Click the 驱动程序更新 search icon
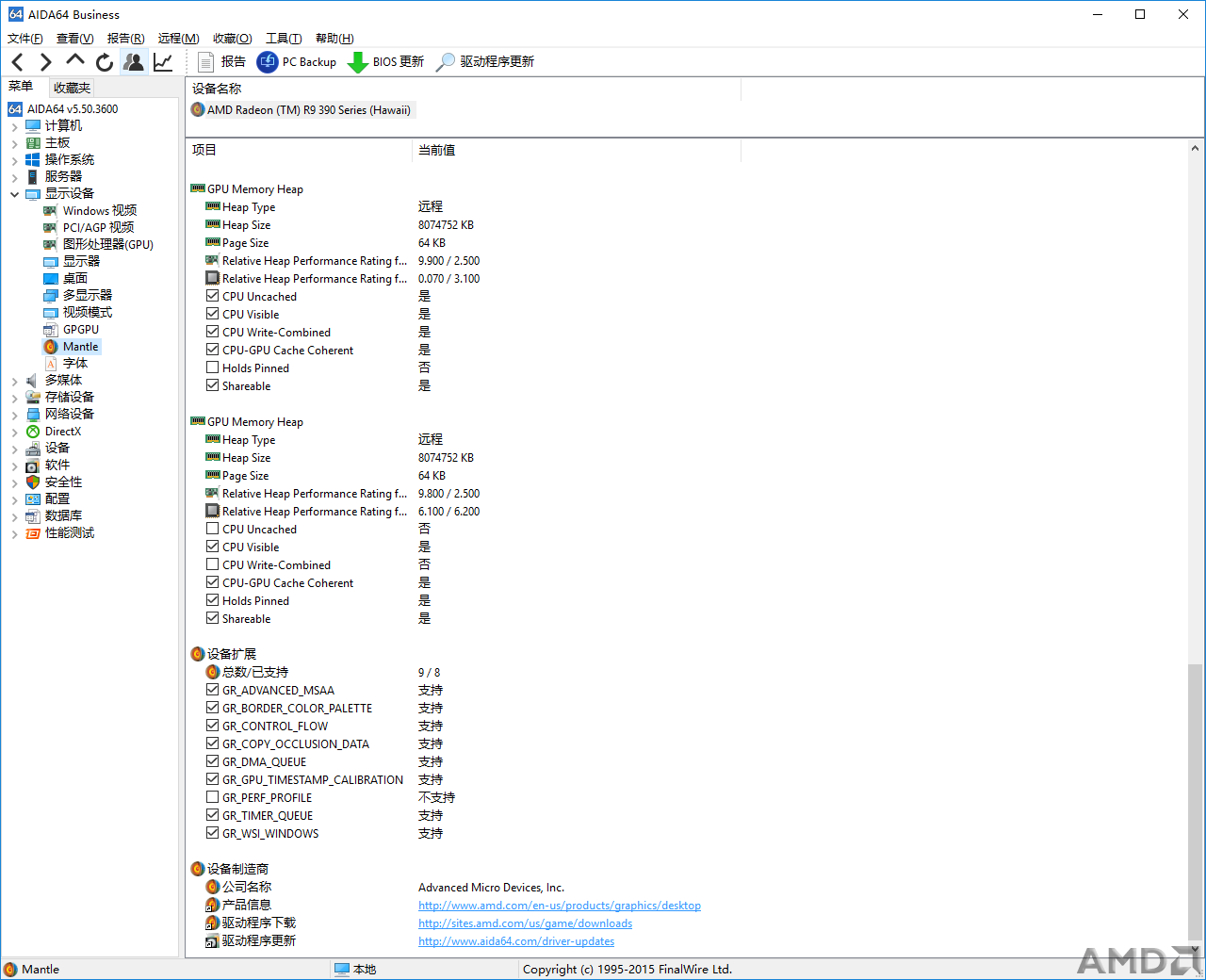This screenshot has height=980, width=1206. click(446, 62)
